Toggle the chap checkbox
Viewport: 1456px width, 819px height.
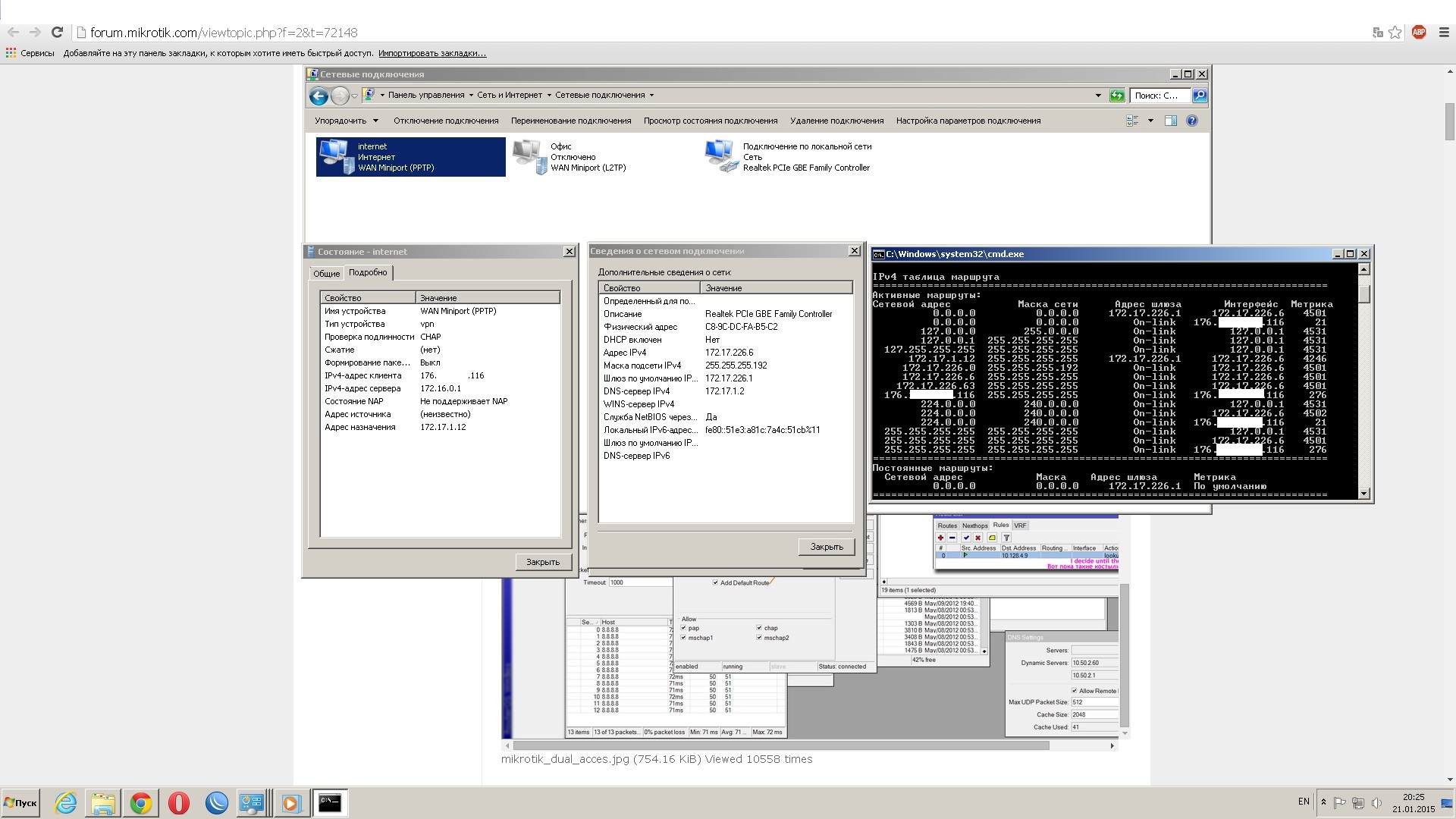point(759,628)
